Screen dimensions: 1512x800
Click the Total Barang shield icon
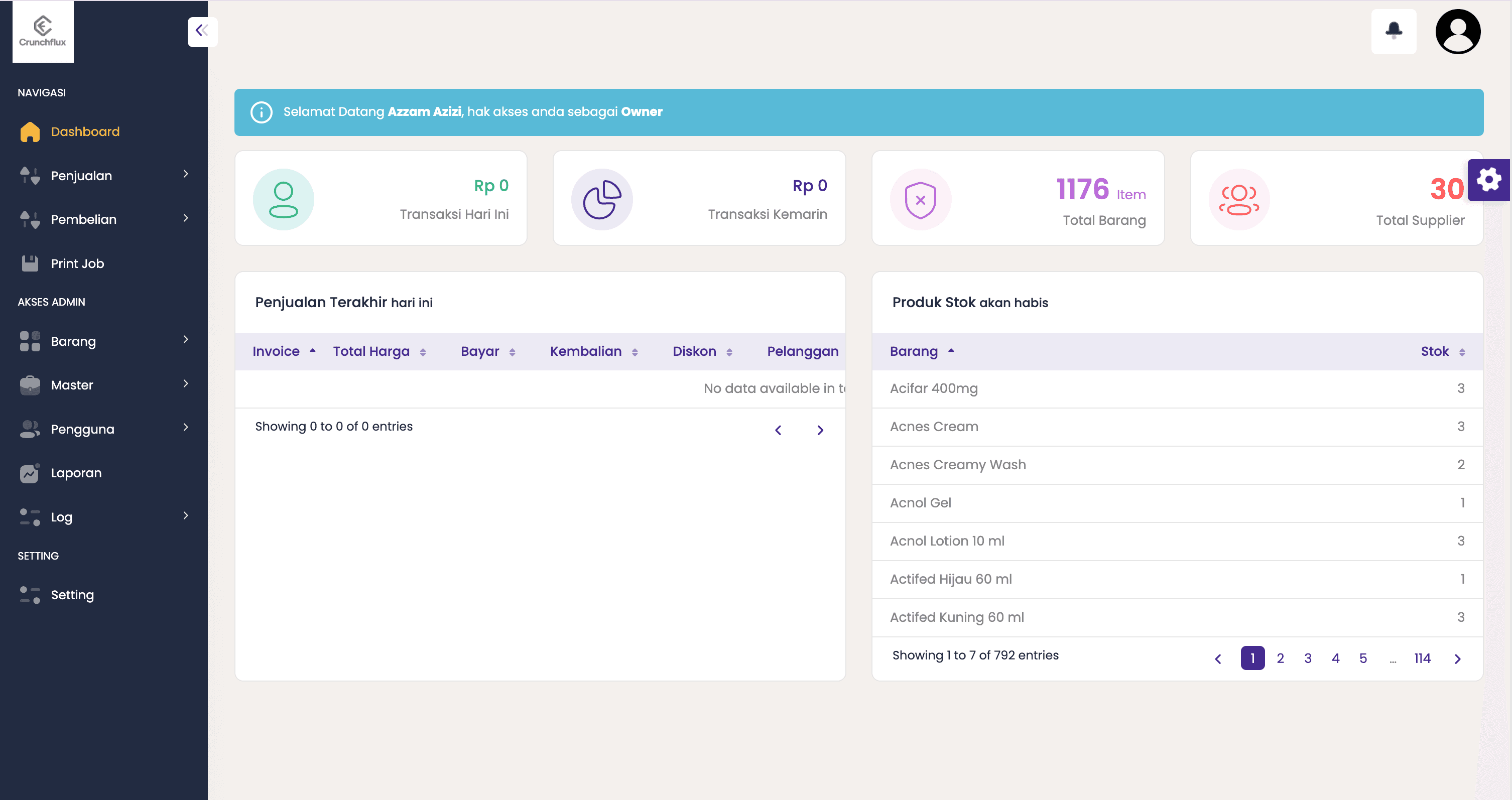click(920, 200)
